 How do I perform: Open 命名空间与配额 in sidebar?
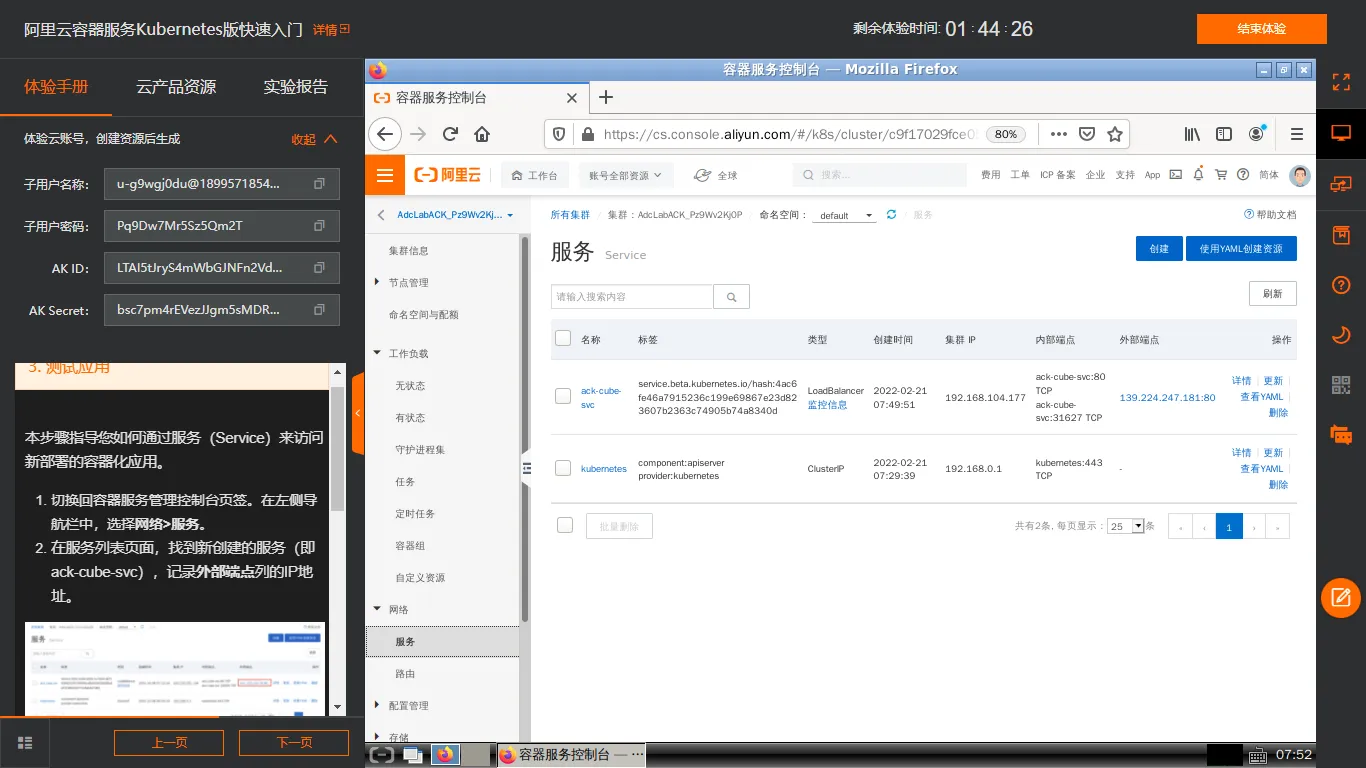tap(423, 315)
